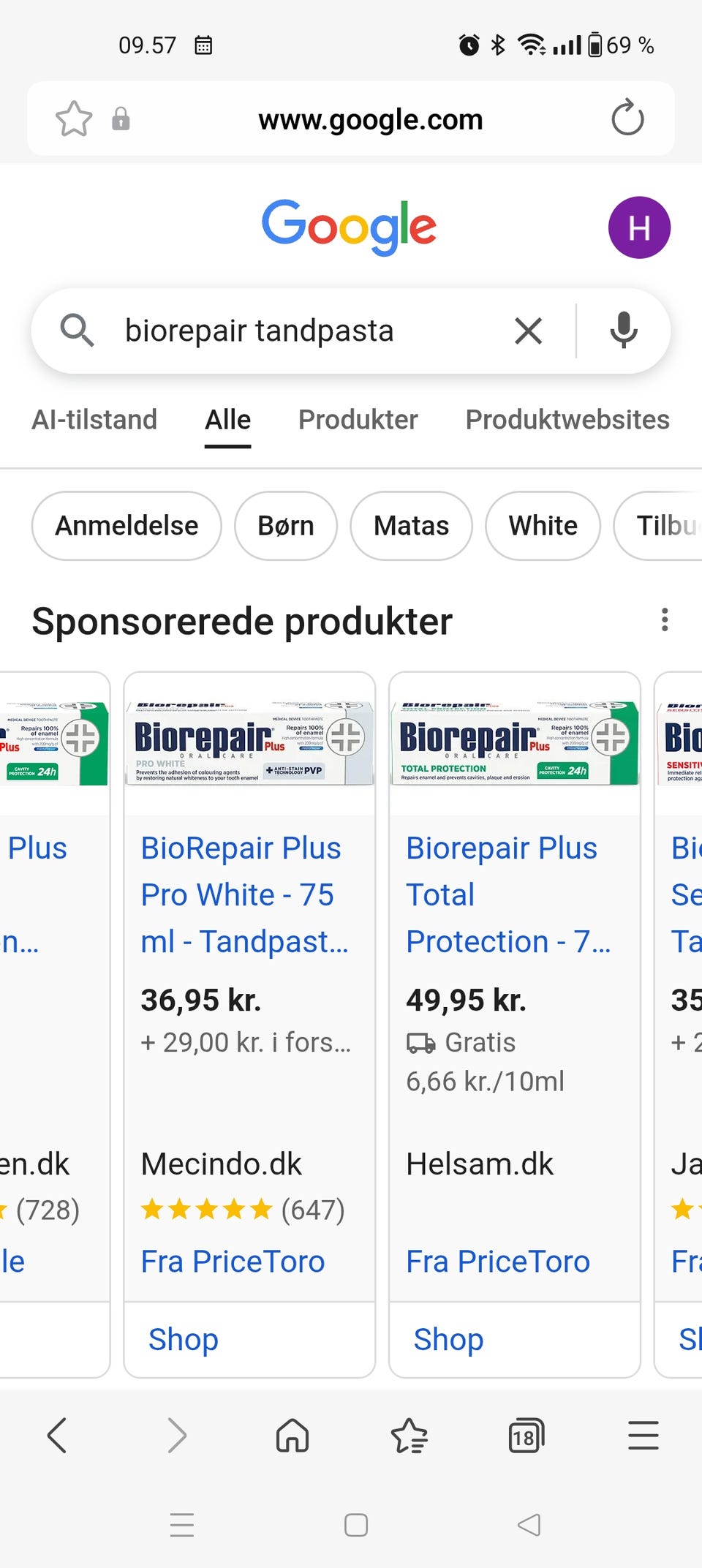Tap Shop under Helsam.dk product

(448, 1340)
